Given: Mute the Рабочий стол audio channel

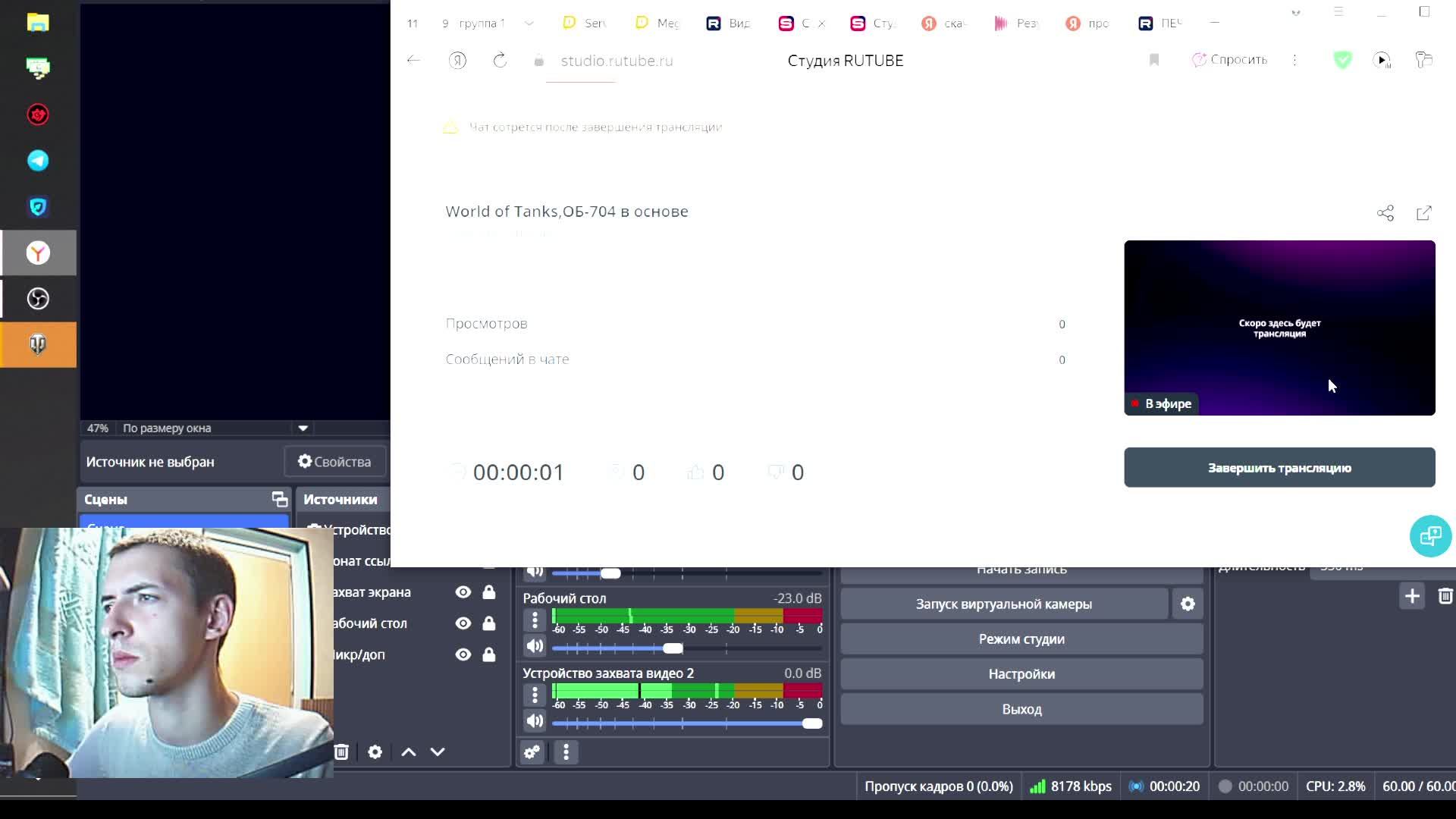Looking at the screenshot, I should click(x=535, y=646).
